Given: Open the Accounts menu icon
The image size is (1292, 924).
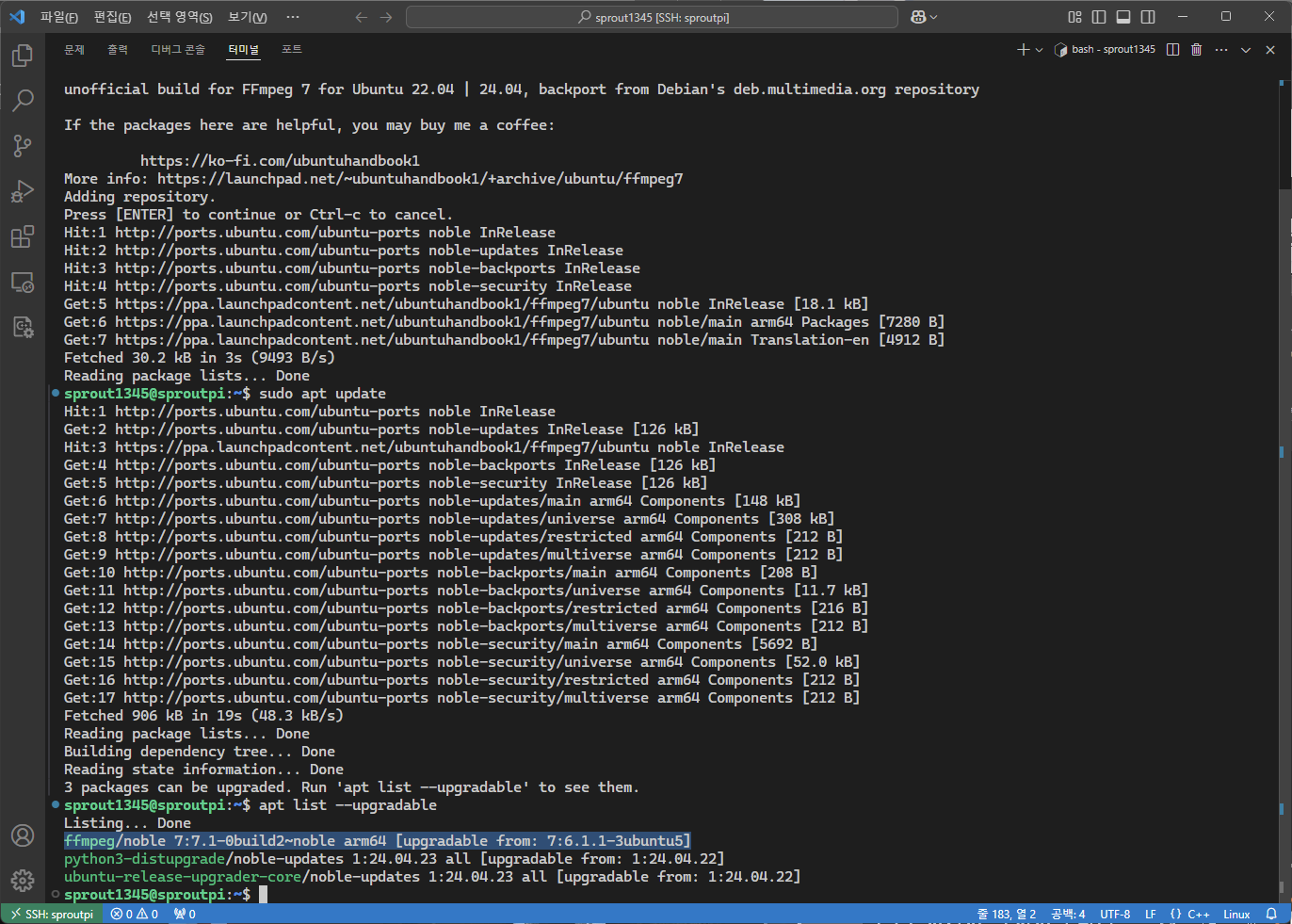Looking at the screenshot, I should click(x=23, y=835).
